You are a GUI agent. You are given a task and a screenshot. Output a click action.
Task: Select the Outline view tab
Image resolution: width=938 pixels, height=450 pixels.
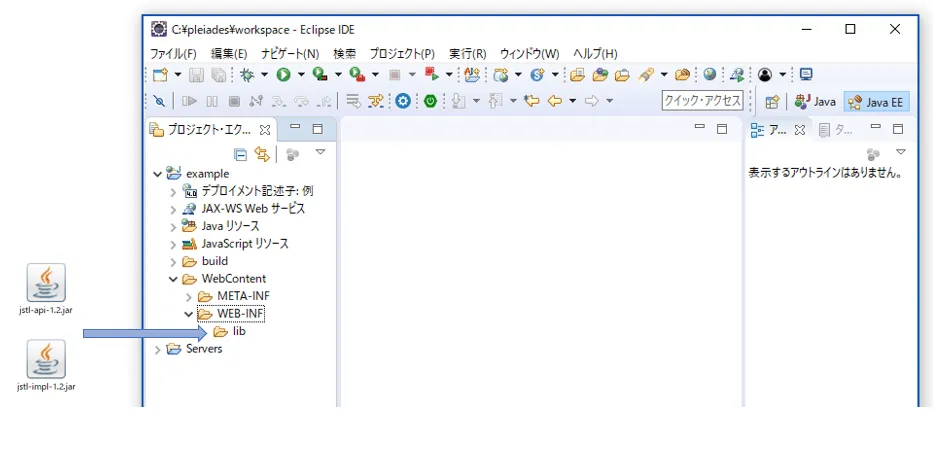[x=778, y=130]
